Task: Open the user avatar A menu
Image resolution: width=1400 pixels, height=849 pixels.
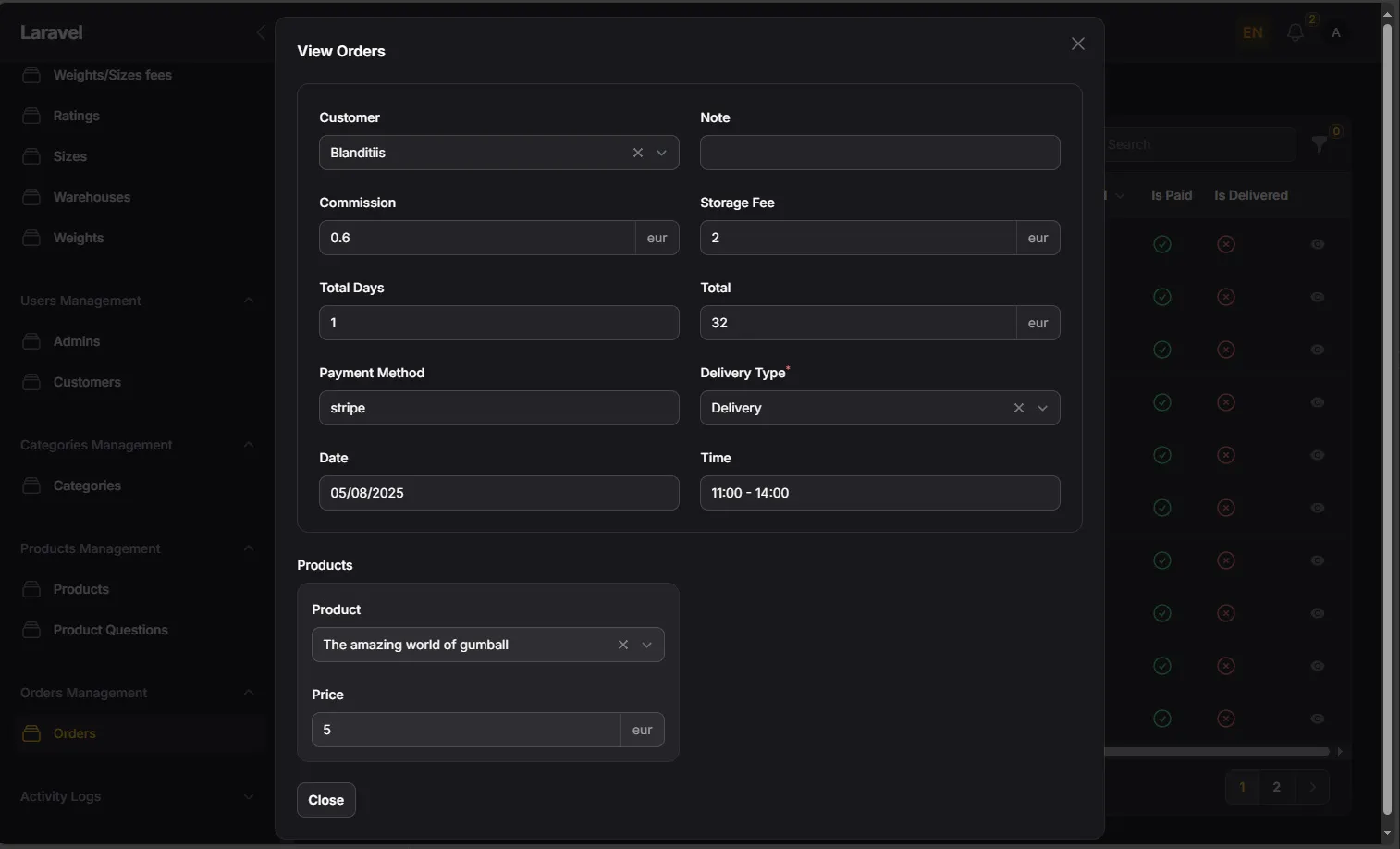Action: [1336, 32]
